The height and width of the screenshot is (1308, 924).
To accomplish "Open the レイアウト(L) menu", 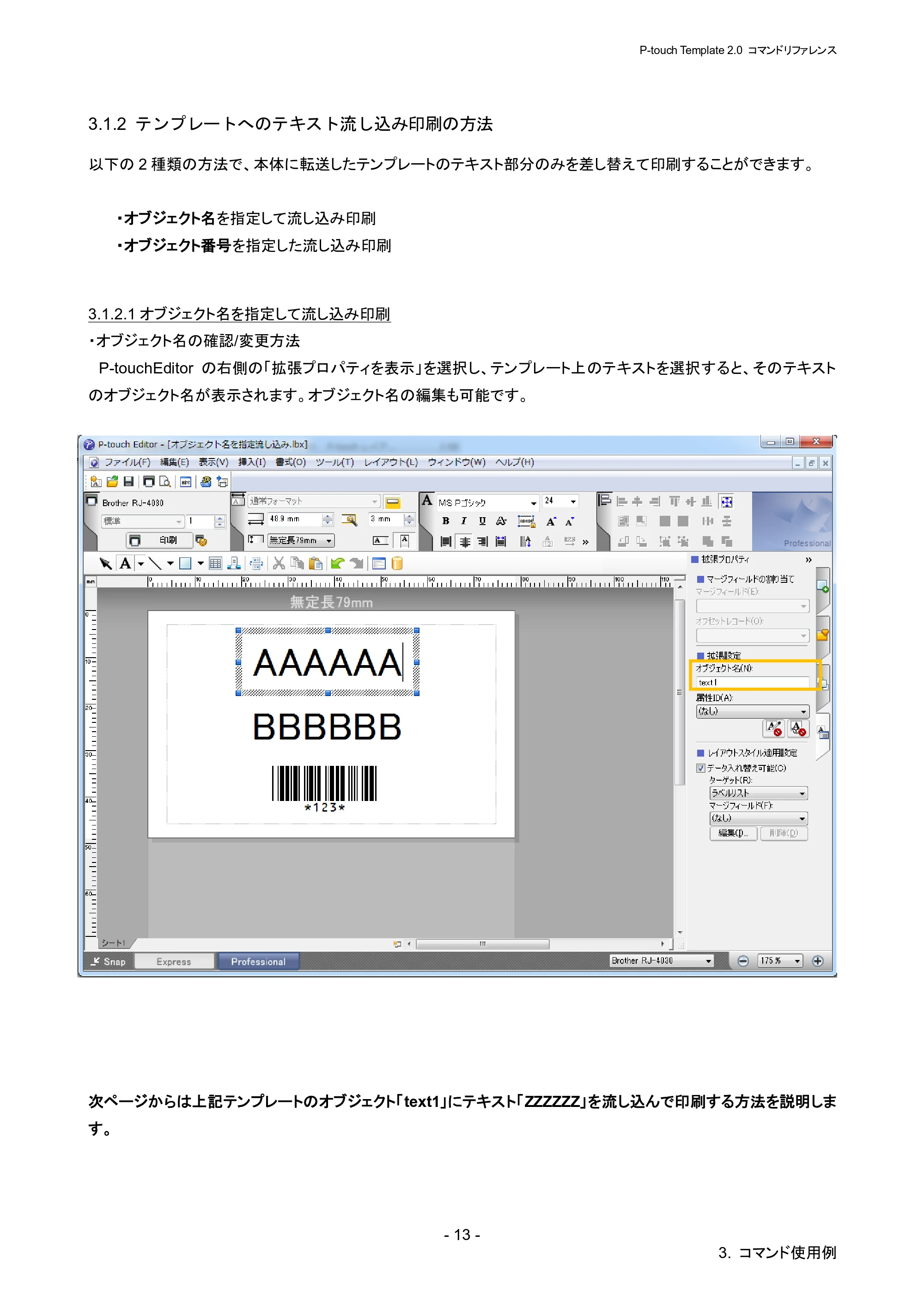I will 390,462.
